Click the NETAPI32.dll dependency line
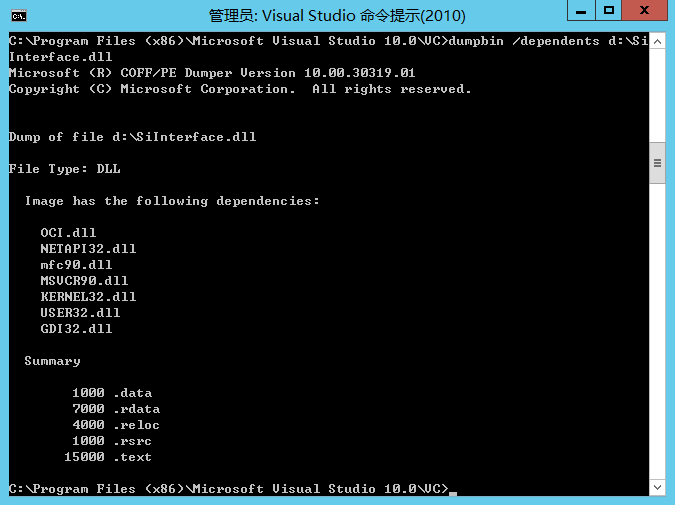Screen dimensions: 675x505 coord(88,249)
